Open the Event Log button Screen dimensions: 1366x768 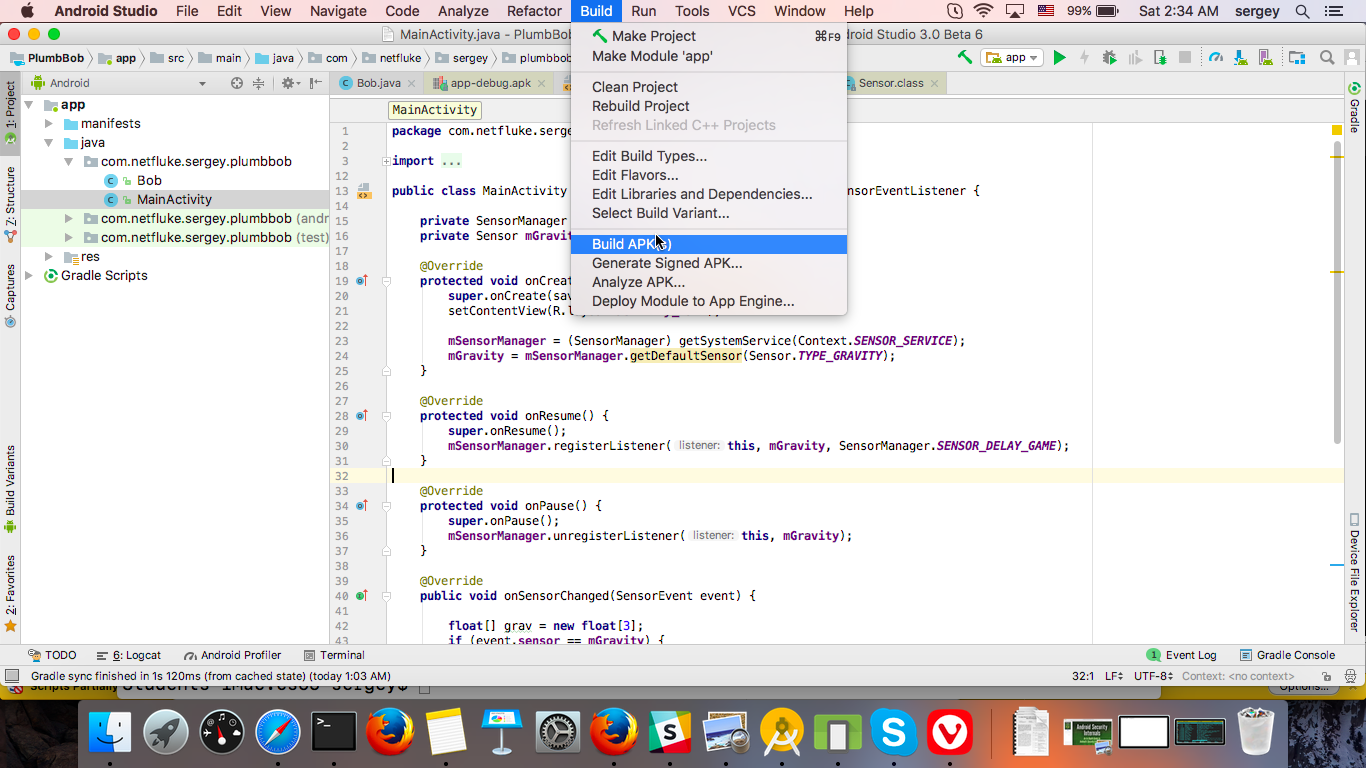[1181, 655]
